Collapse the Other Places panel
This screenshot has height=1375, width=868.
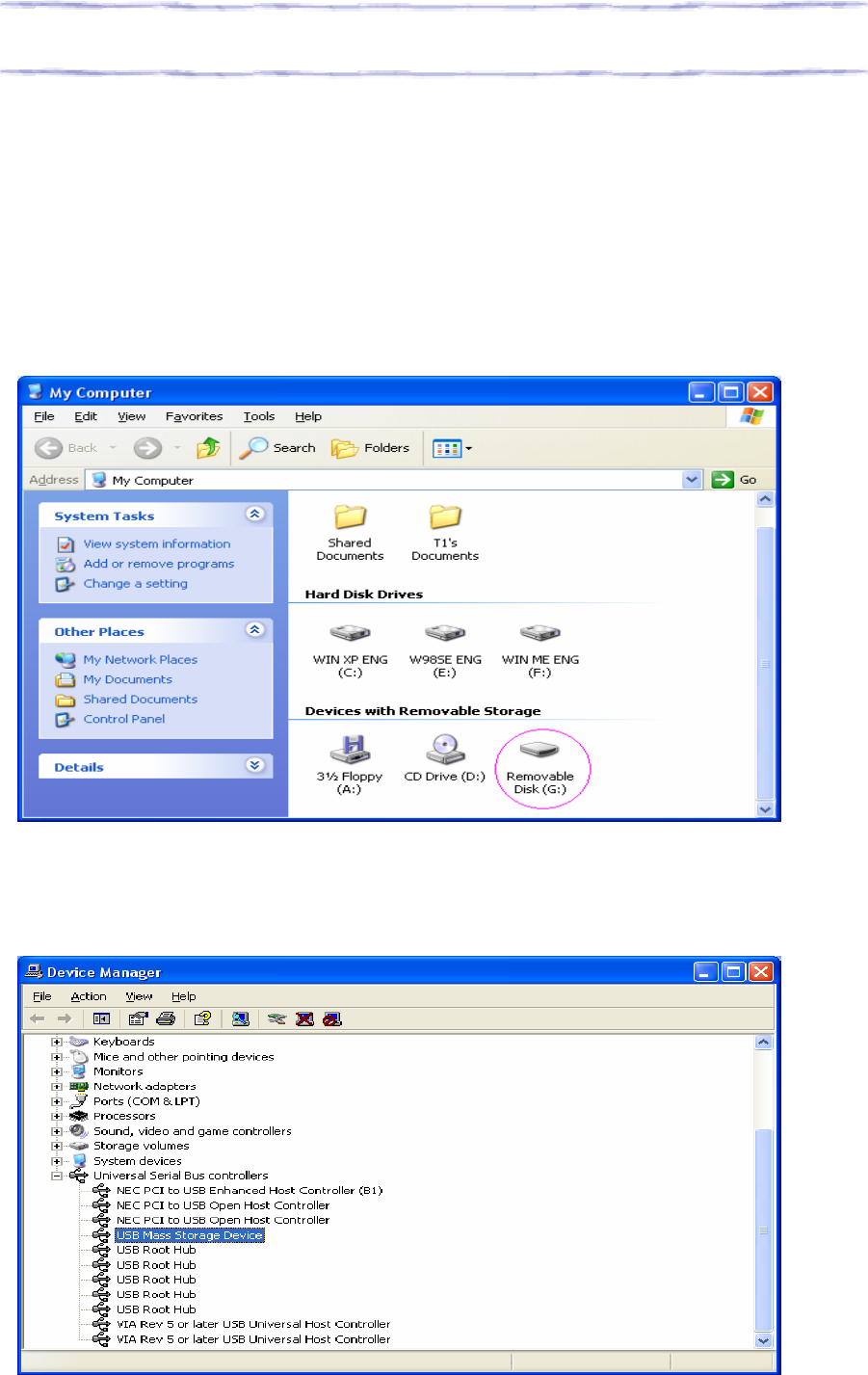255,630
